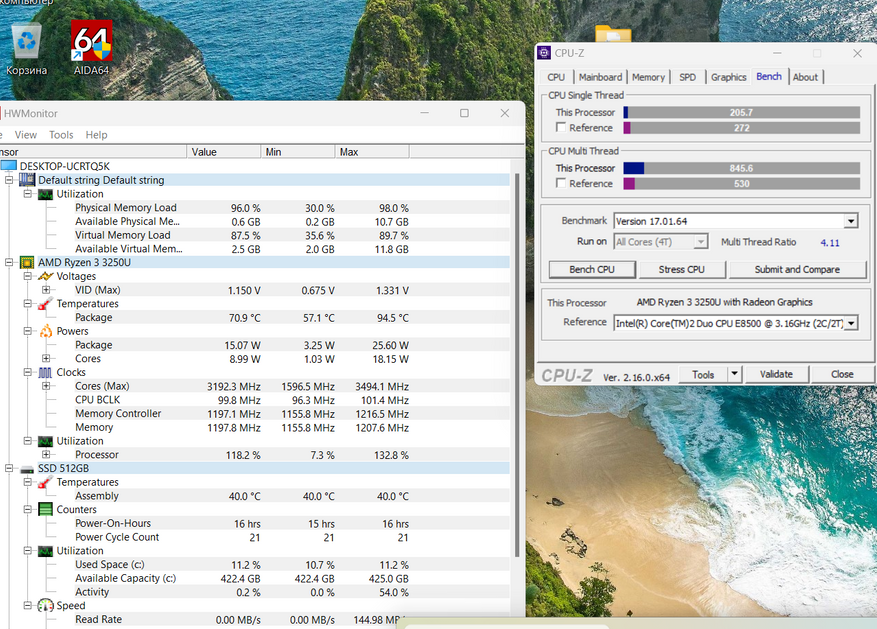The image size is (877, 629).
Task: Open the Benchmark version dropdown
Action: [850, 221]
